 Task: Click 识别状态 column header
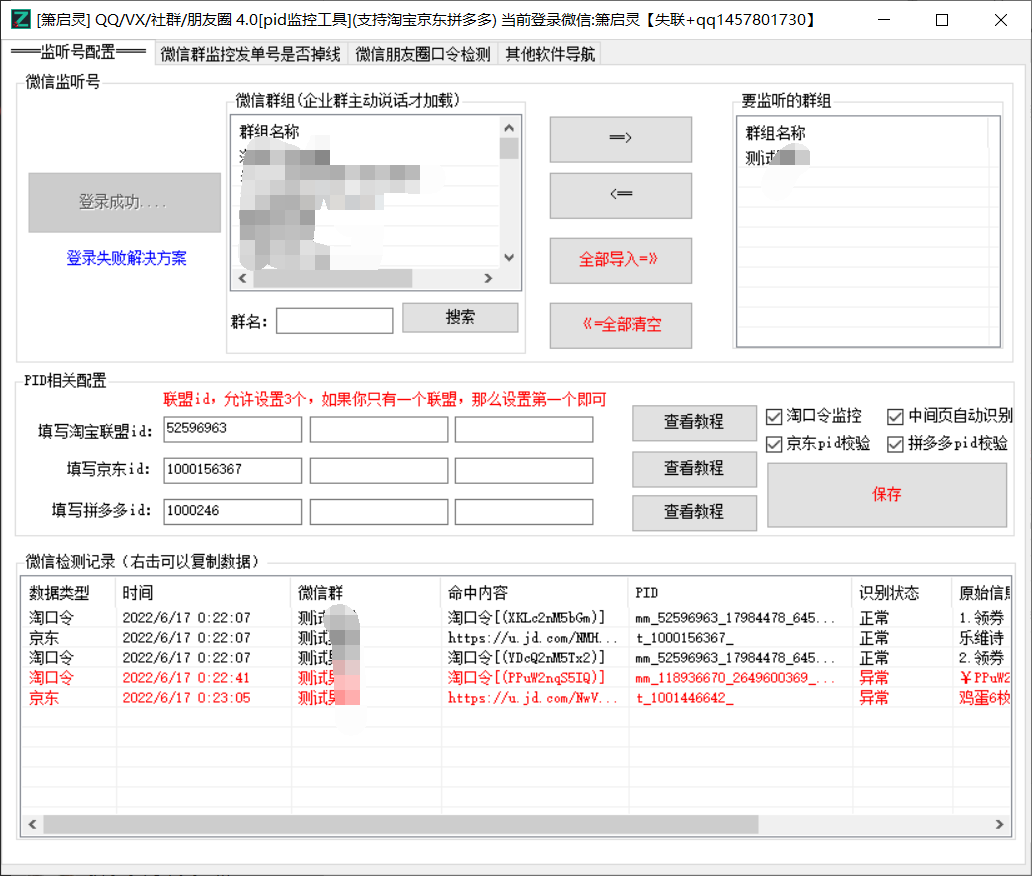coord(902,593)
